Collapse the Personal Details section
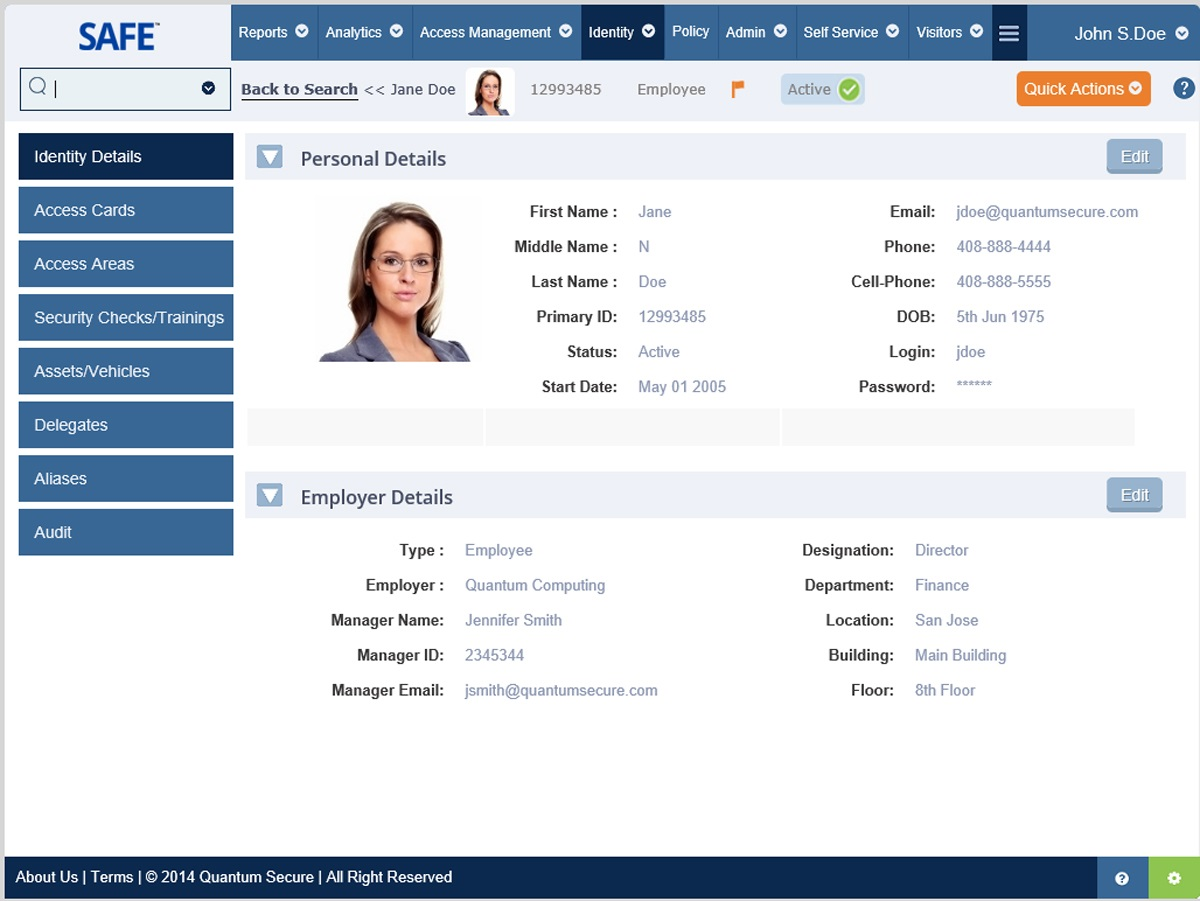 tap(268, 156)
